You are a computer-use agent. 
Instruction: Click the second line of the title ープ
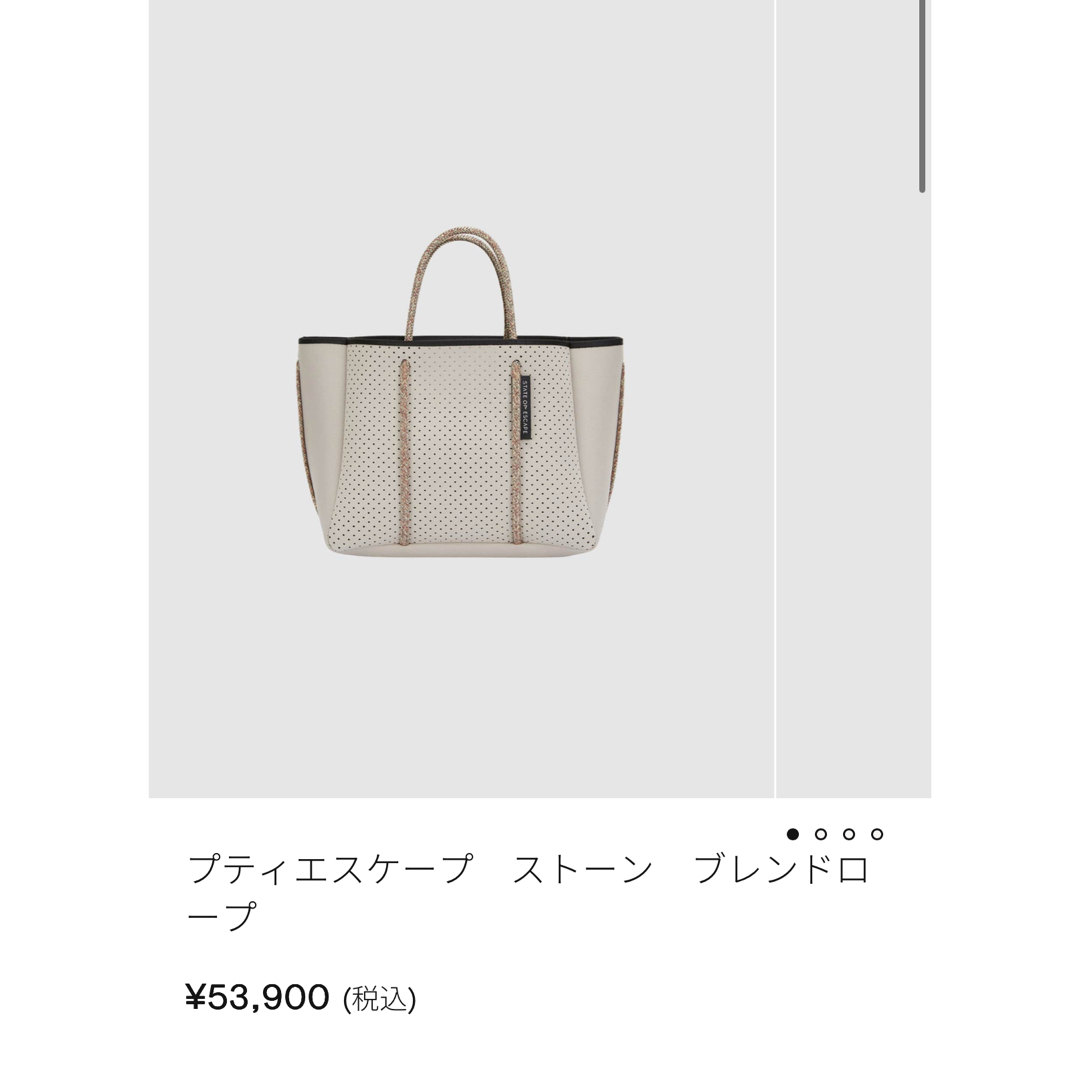221,917
